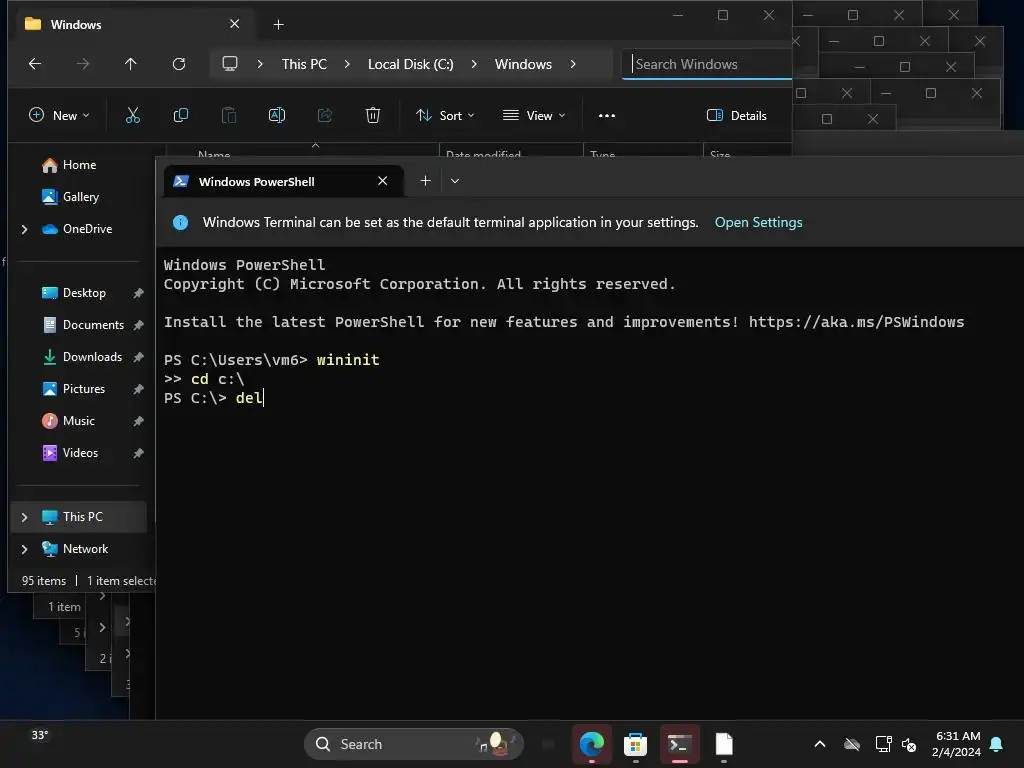The image size is (1024, 768).
Task: Click the network display tray icon
Action: (883, 744)
